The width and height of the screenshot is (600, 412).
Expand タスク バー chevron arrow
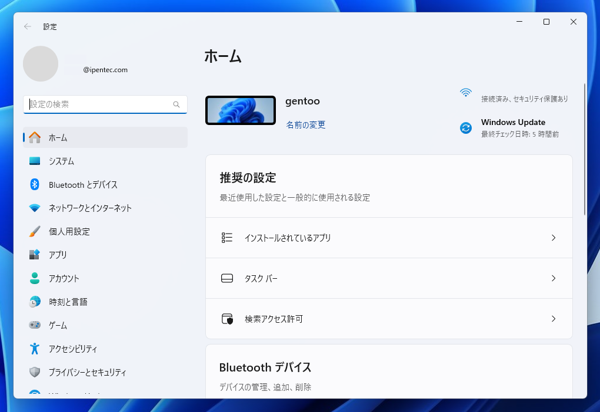[x=553, y=278]
